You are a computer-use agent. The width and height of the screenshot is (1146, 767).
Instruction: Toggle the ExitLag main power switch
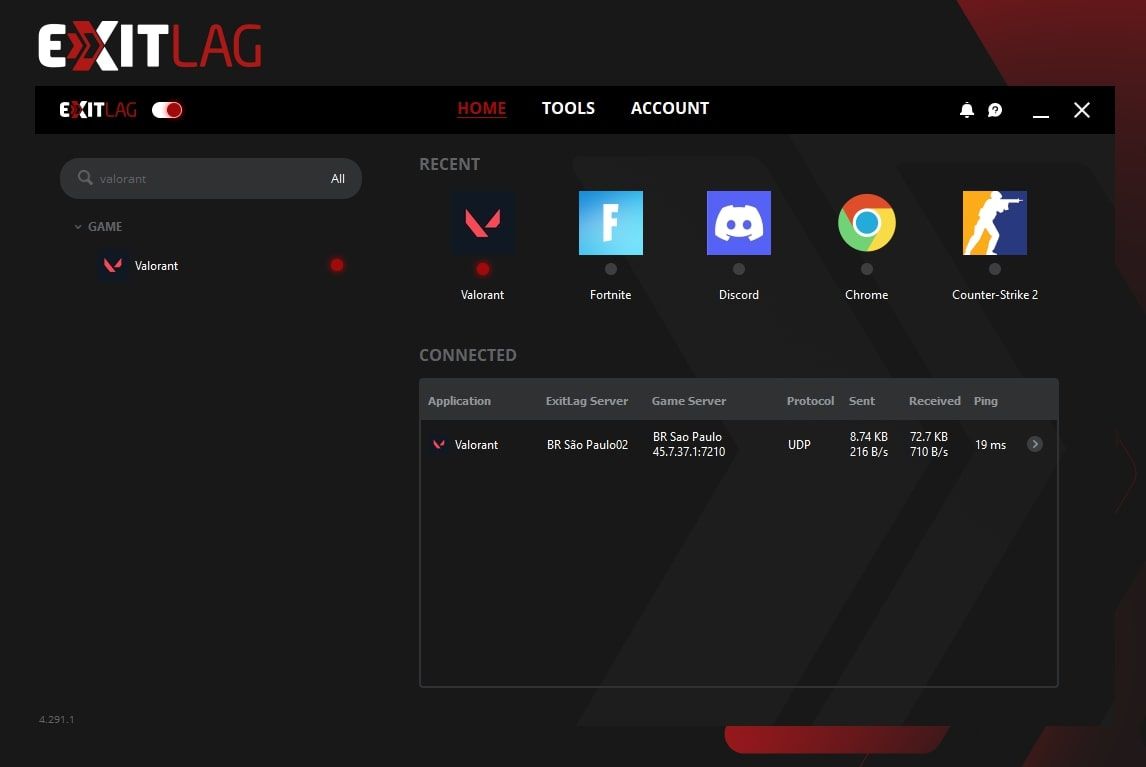(167, 110)
